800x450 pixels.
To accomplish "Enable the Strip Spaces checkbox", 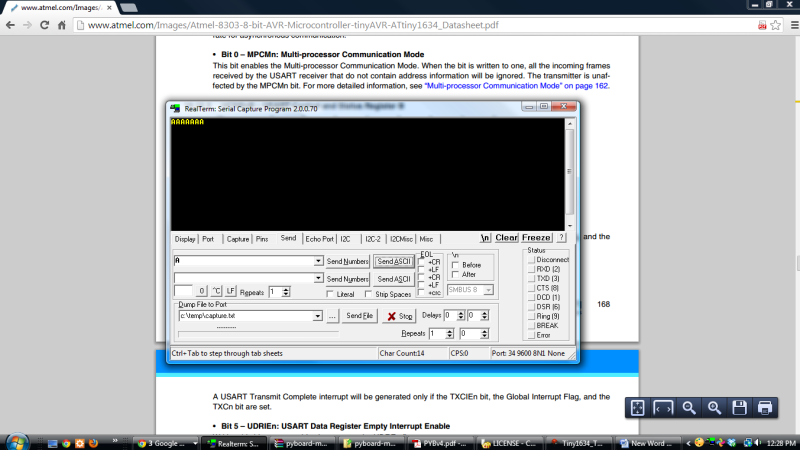I will (x=369, y=294).
